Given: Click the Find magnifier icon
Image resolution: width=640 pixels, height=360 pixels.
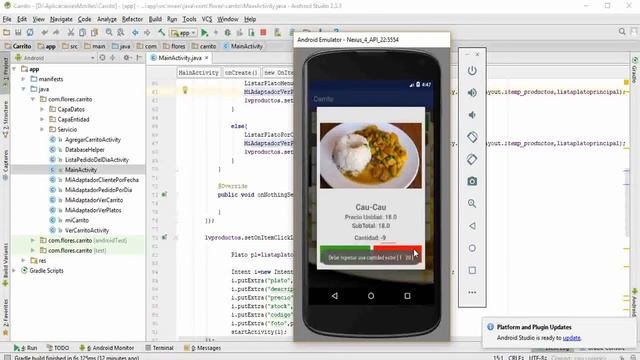Looking at the screenshot, I should click(109, 32).
